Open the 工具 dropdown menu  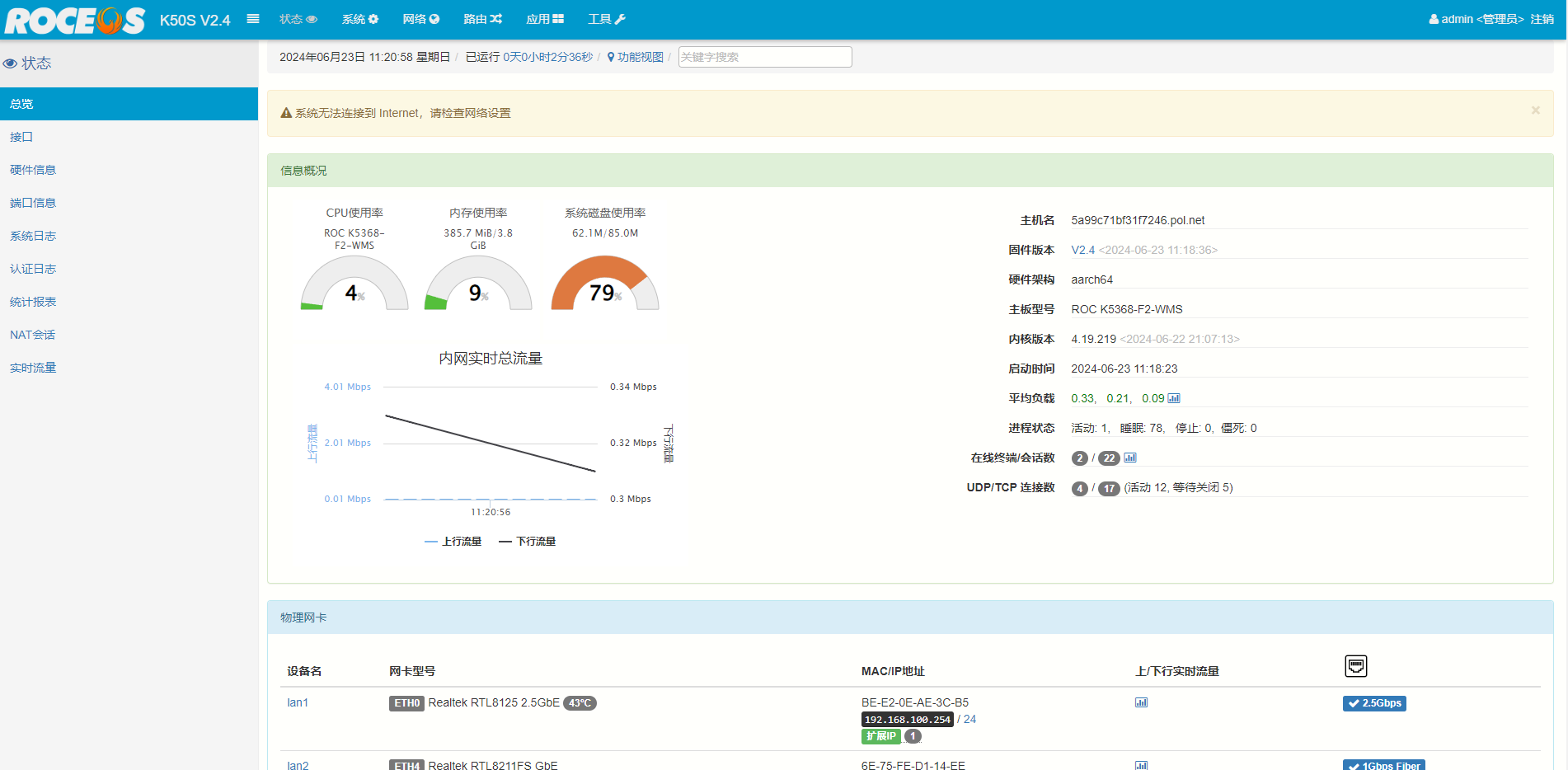[x=606, y=19]
